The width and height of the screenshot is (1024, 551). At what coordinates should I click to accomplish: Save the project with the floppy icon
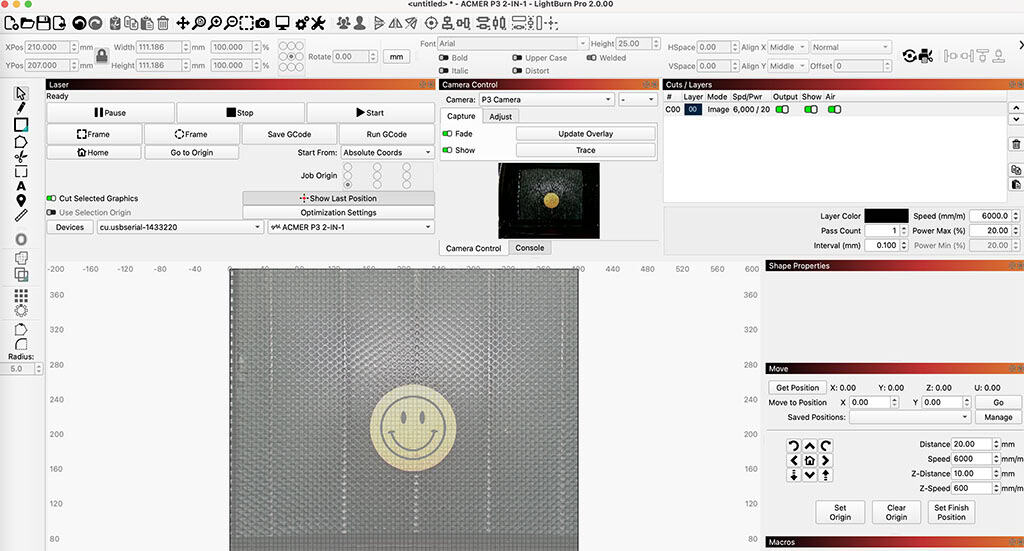click(x=43, y=24)
